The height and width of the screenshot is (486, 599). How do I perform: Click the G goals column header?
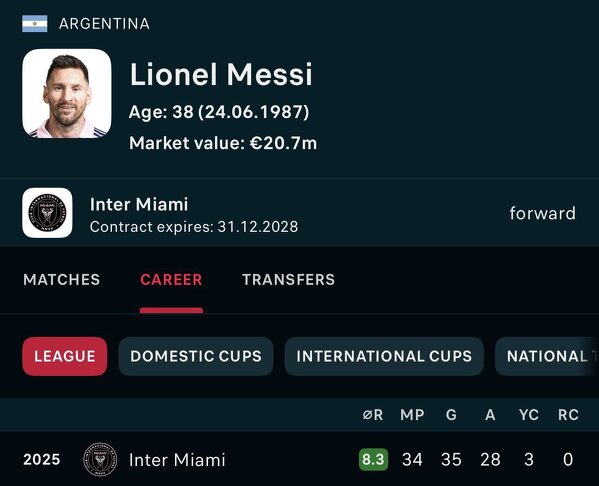(x=451, y=415)
